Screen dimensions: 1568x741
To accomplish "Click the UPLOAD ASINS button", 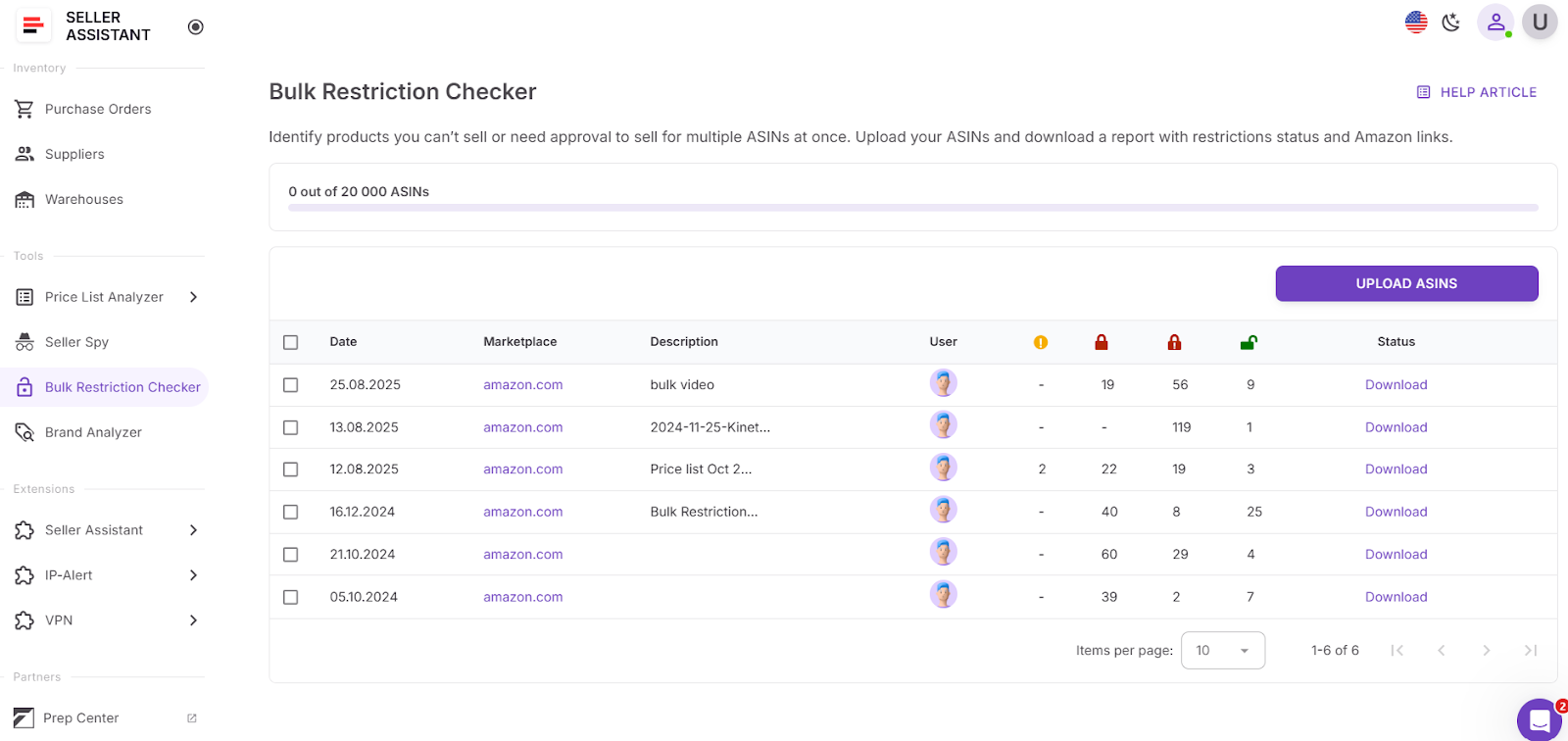I will [x=1406, y=283].
